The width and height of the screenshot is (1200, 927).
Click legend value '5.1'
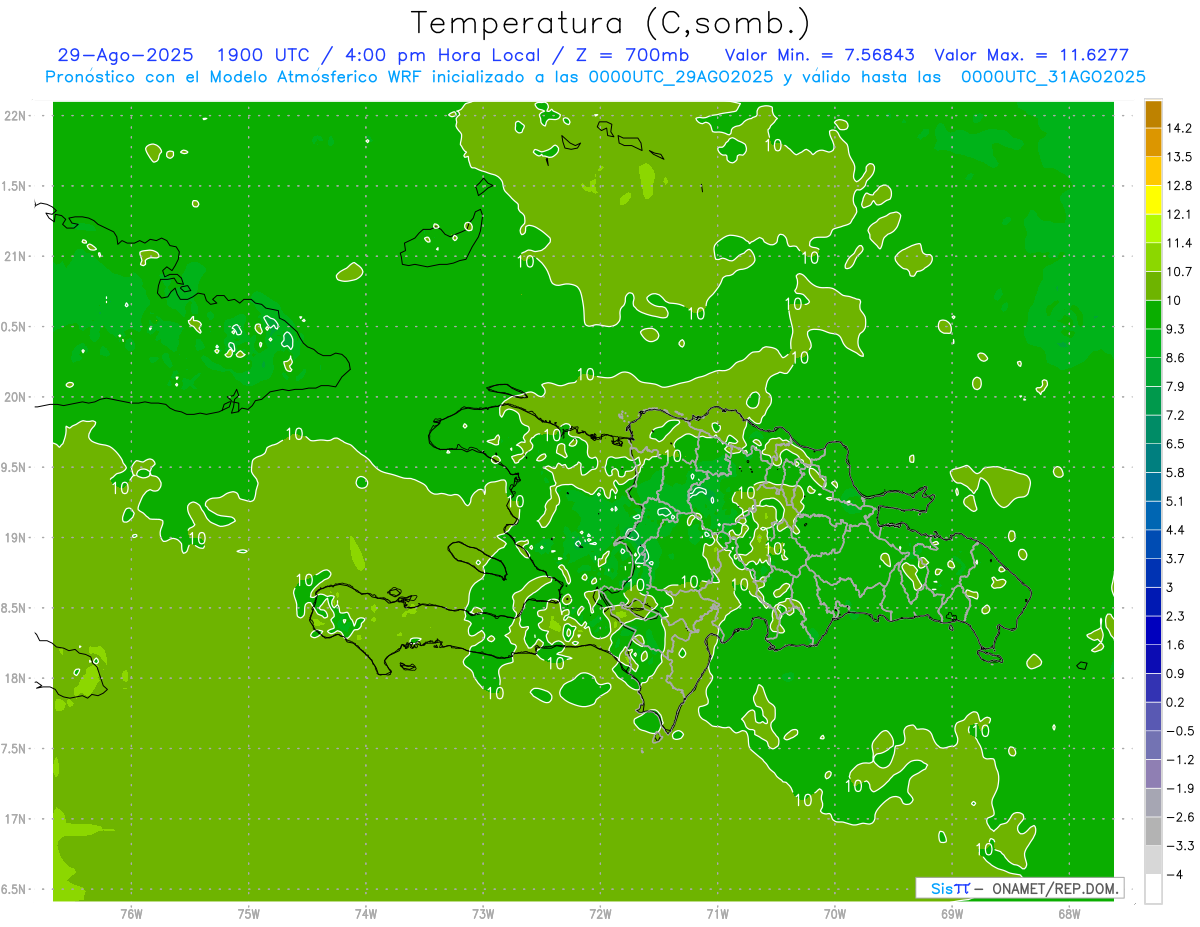coord(1176,501)
